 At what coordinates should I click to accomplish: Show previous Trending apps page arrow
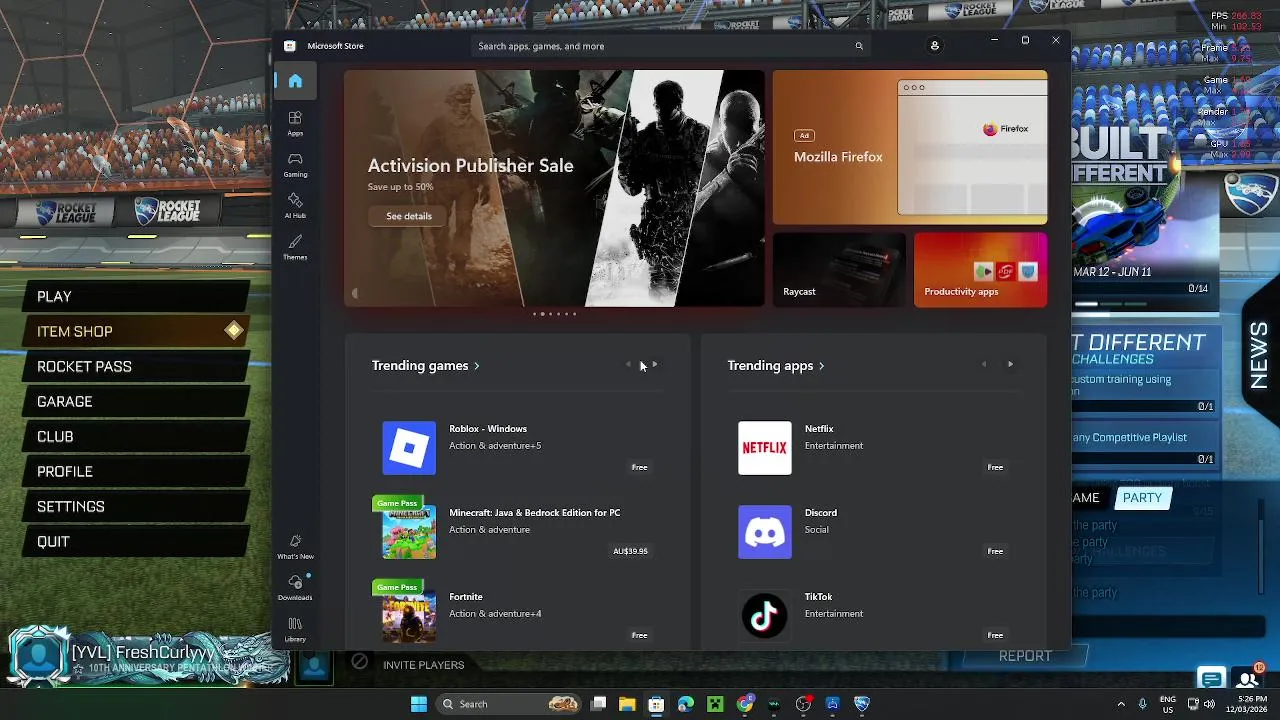coord(983,365)
